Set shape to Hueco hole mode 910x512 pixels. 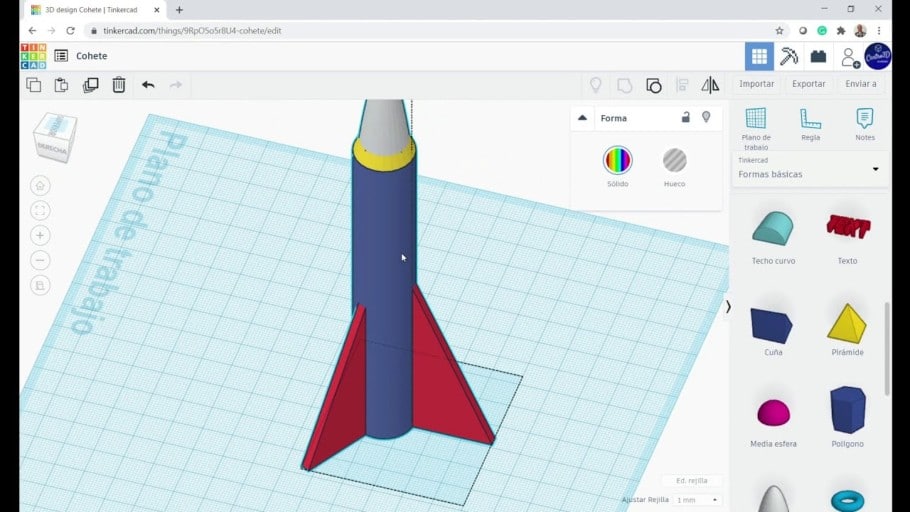[x=674, y=167]
